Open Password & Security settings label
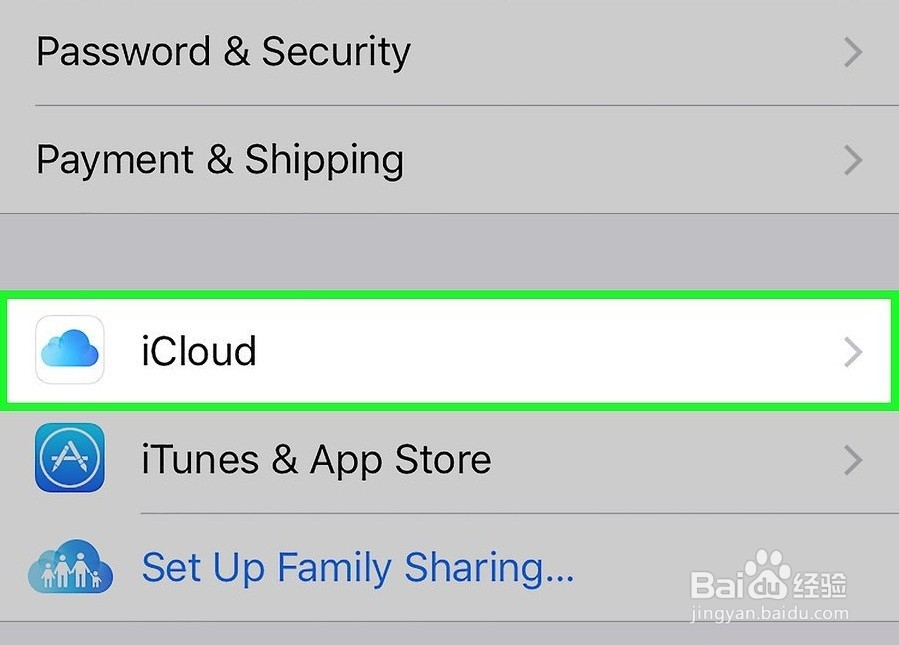 click(223, 52)
